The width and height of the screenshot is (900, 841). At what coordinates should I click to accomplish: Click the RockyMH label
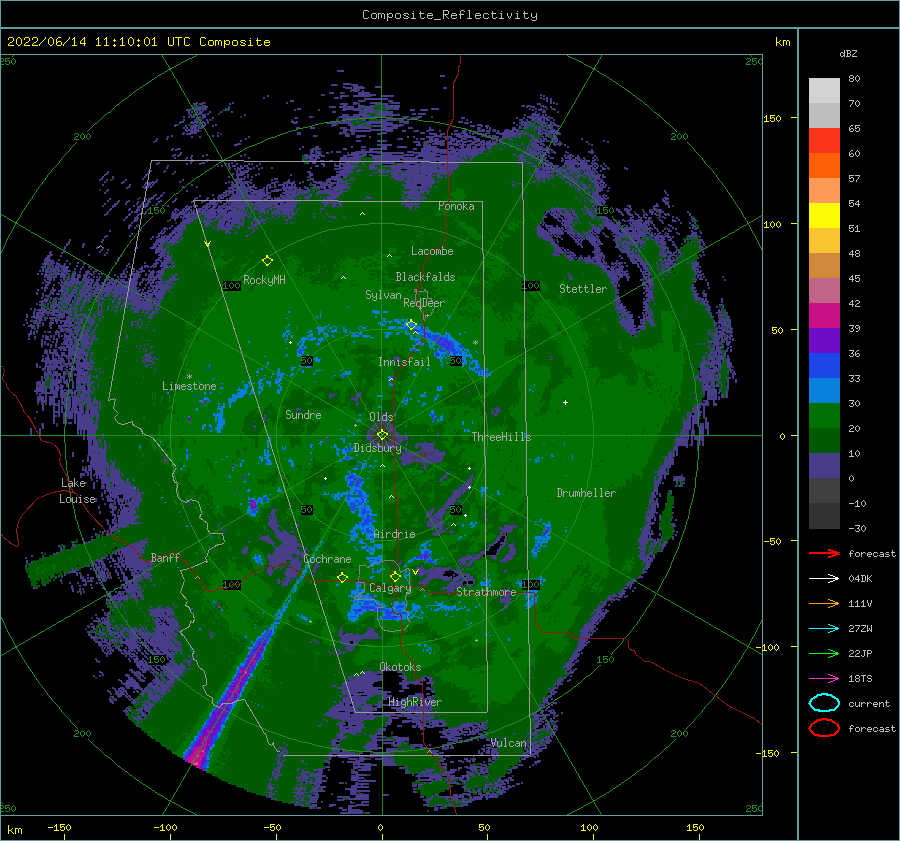click(x=264, y=280)
